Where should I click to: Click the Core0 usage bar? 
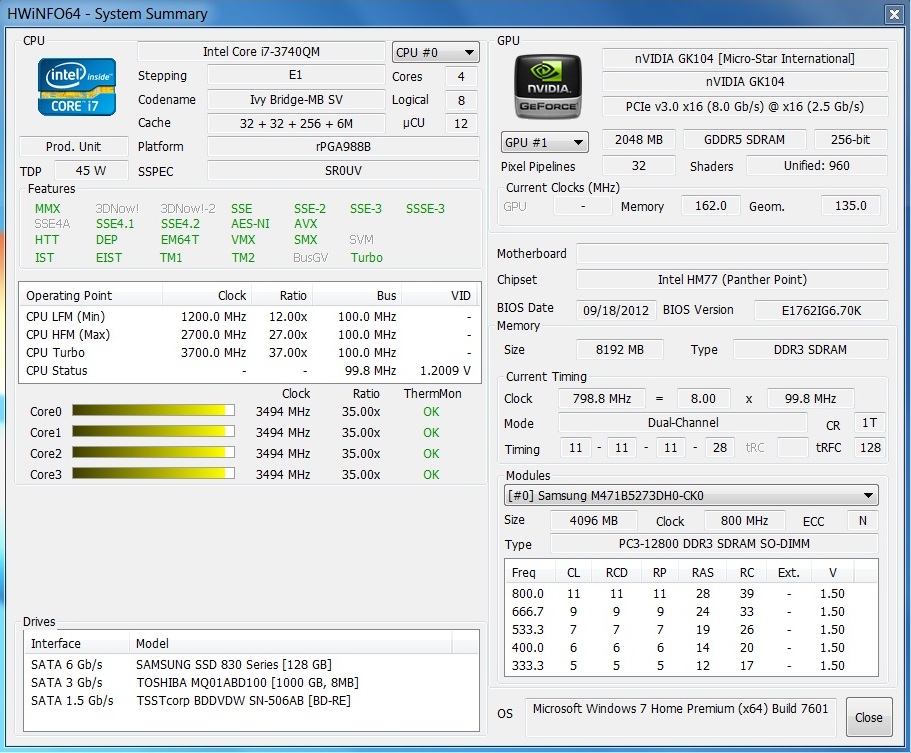(x=153, y=411)
